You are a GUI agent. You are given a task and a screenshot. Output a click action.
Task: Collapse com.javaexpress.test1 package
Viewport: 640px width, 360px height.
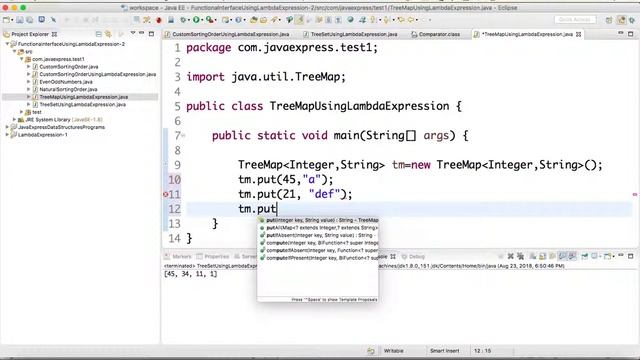[x=22, y=59]
